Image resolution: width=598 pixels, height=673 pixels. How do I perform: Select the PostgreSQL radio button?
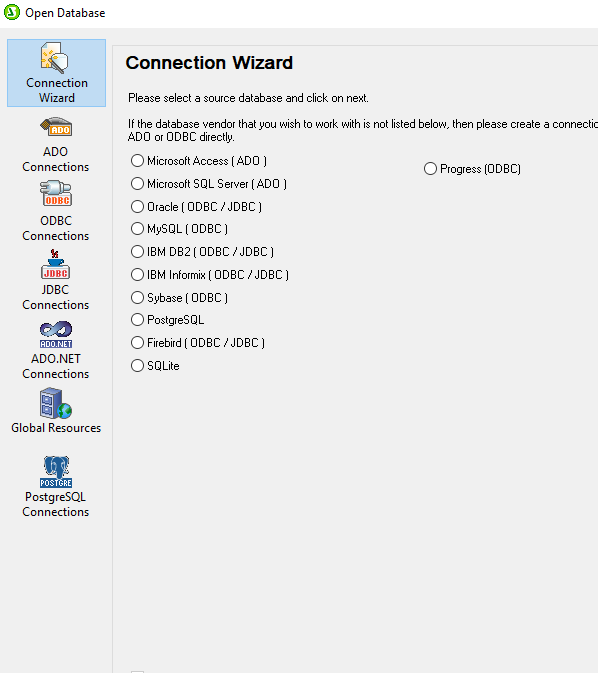pyautogui.click(x=137, y=320)
